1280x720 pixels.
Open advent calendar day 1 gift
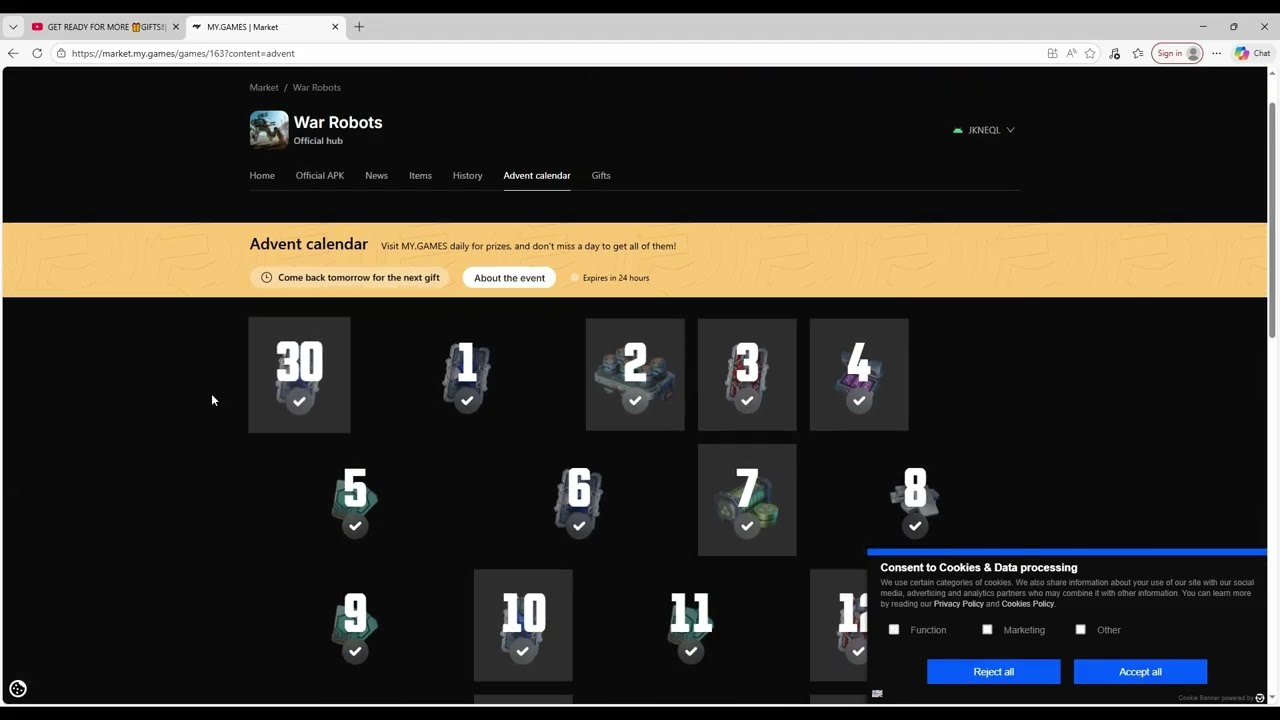pyautogui.click(x=467, y=375)
